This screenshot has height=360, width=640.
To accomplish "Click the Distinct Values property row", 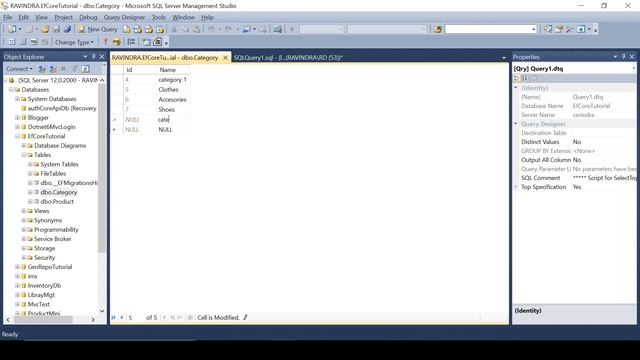I will [577, 142].
